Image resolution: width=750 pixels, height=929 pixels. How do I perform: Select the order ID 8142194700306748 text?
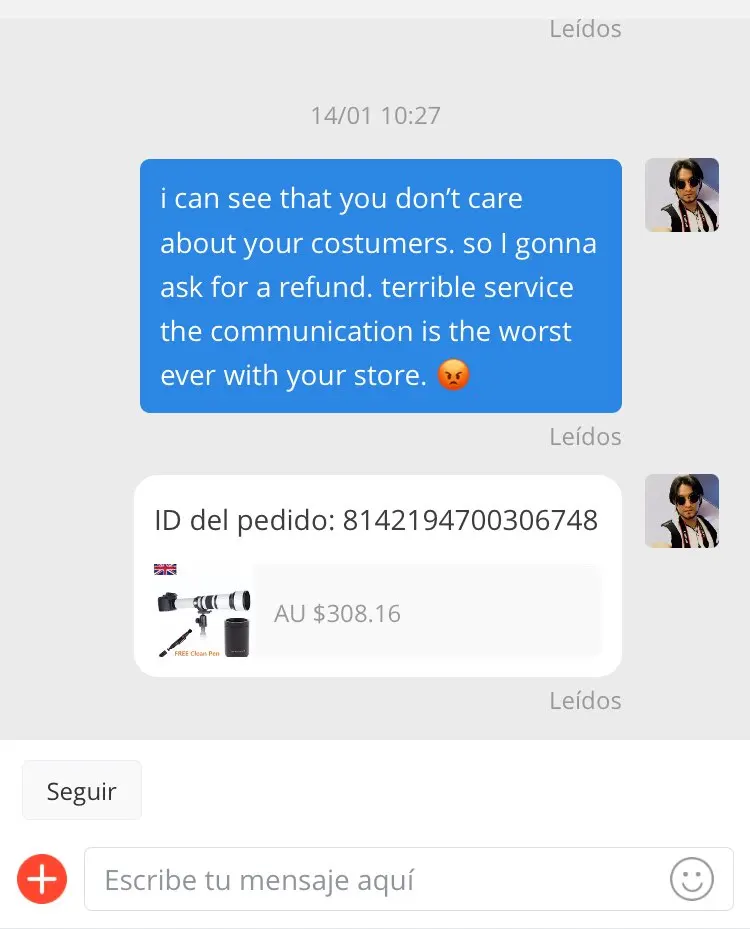point(470,520)
